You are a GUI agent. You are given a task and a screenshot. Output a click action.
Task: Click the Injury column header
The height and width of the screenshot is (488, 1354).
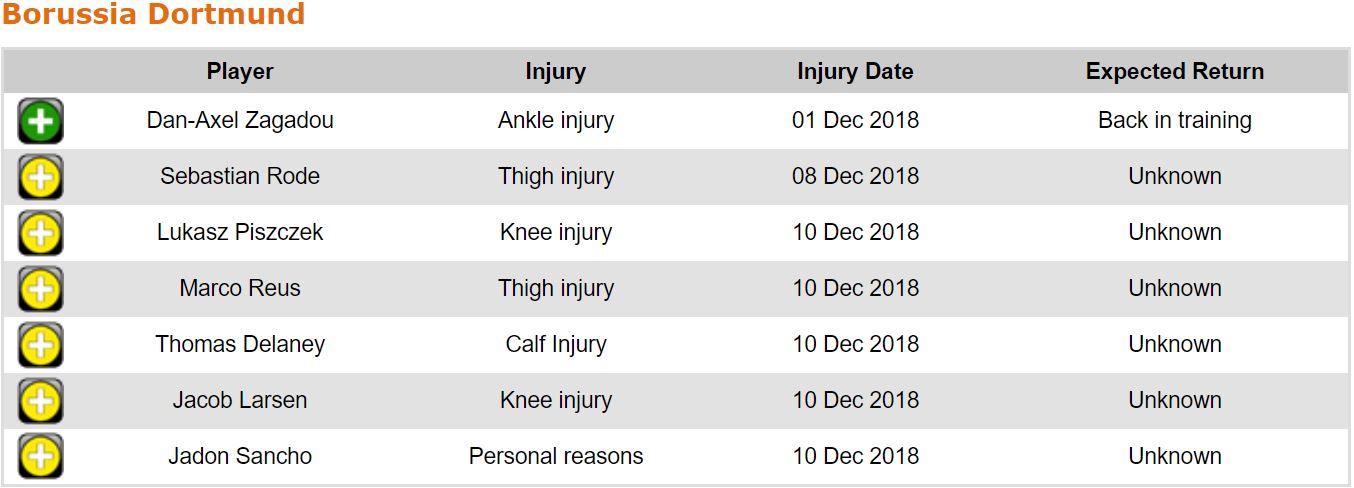point(555,72)
